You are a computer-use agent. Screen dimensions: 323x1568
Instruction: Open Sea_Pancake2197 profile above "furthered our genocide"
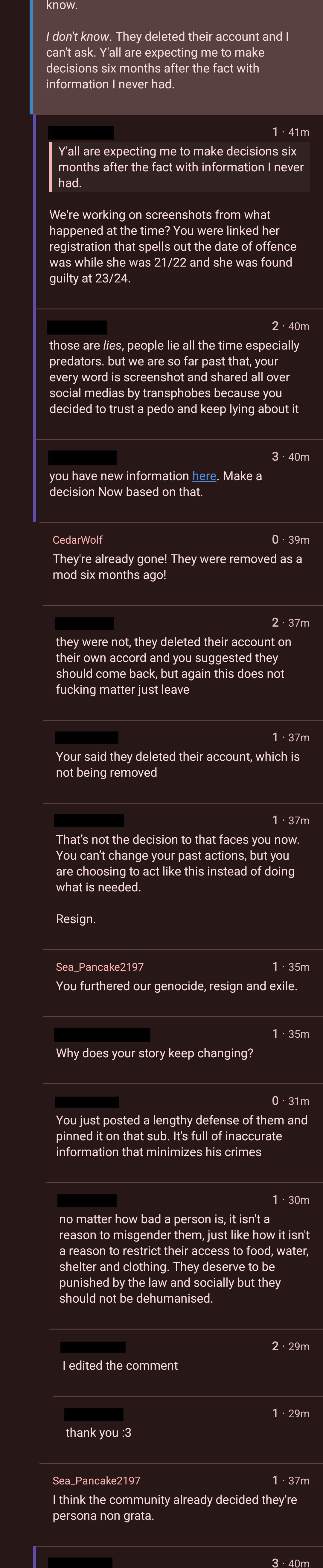click(x=100, y=967)
